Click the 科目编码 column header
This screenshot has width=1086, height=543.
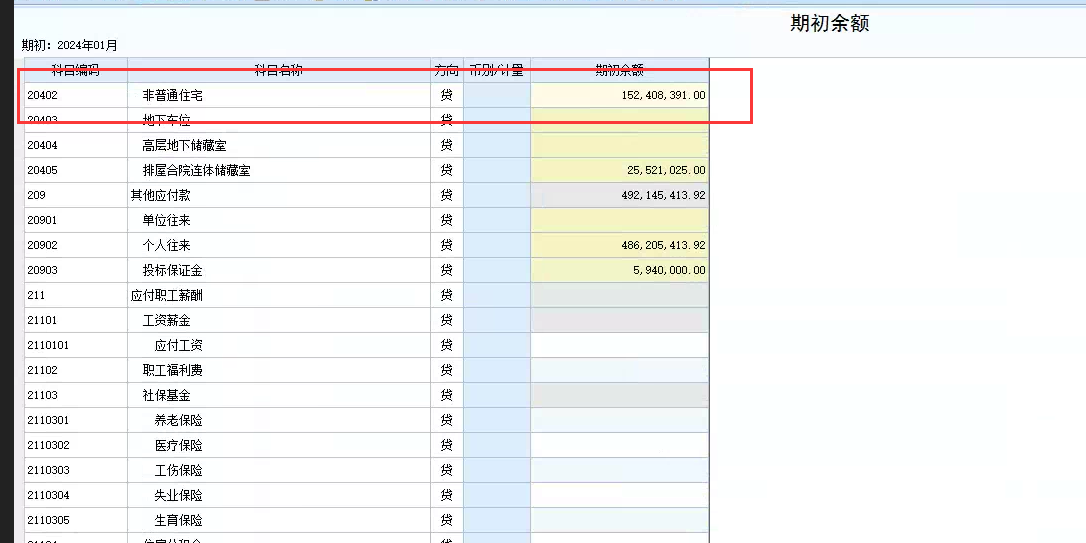76,70
